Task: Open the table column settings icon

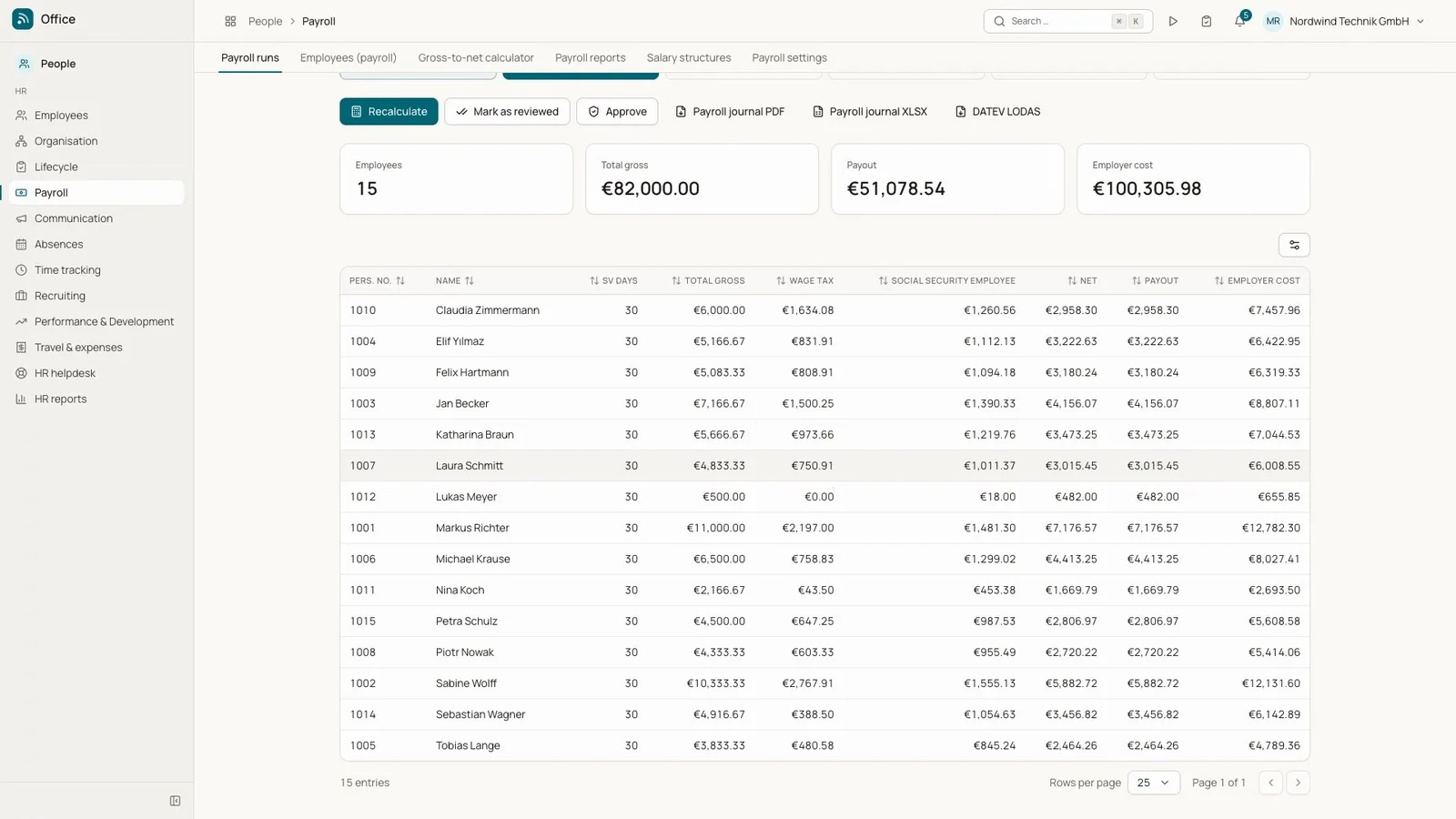Action: [x=1294, y=245]
